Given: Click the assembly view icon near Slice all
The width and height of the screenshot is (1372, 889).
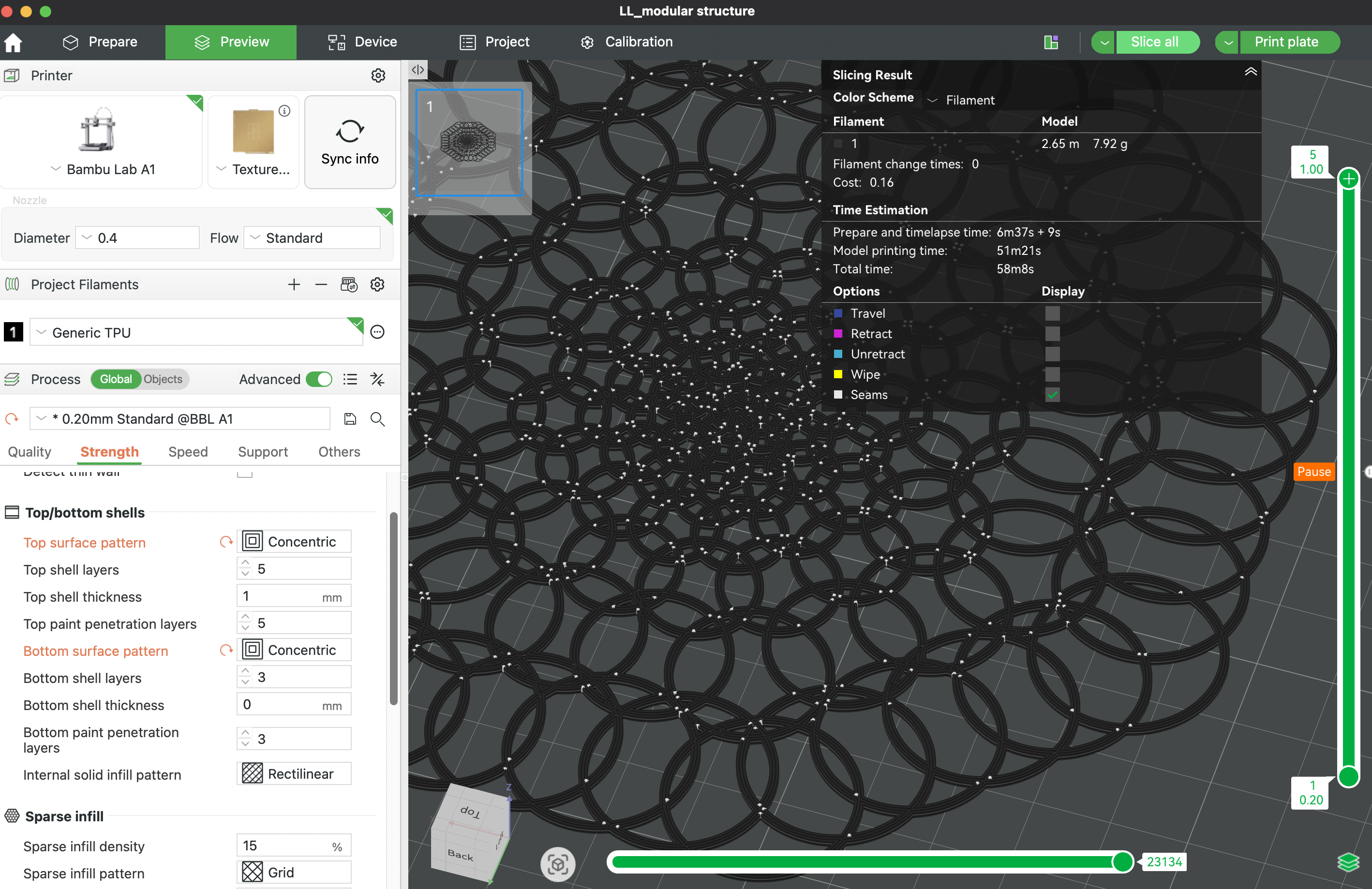Looking at the screenshot, I should 1051,42.
